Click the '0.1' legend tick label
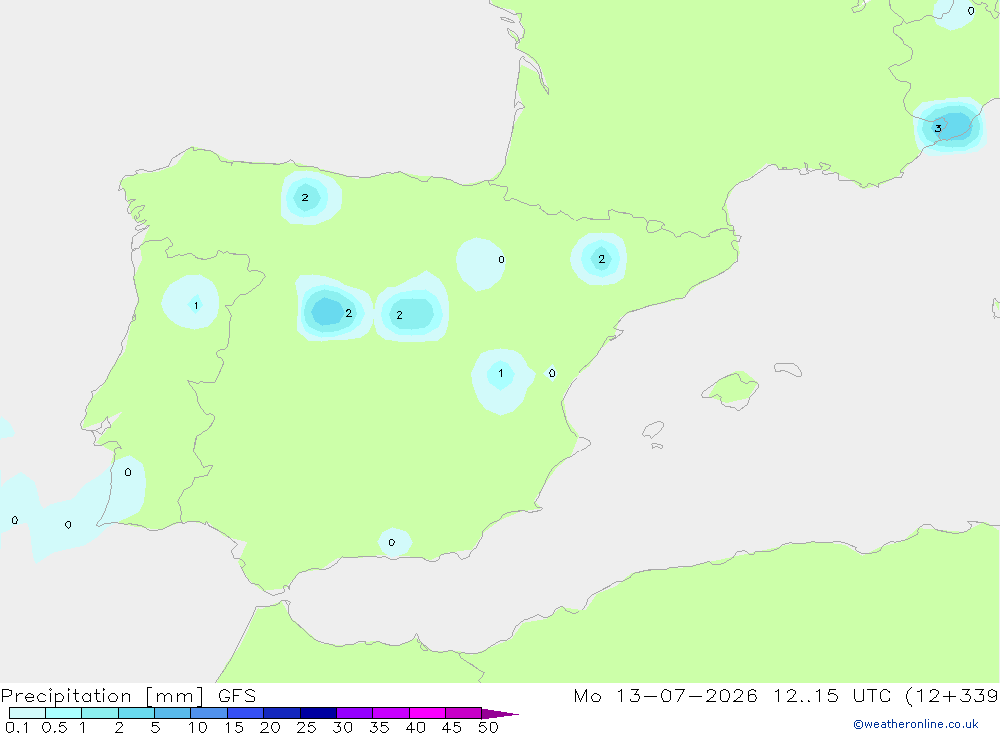The width and height of the screenshot is (1000, 733). [x=17, y=727]
